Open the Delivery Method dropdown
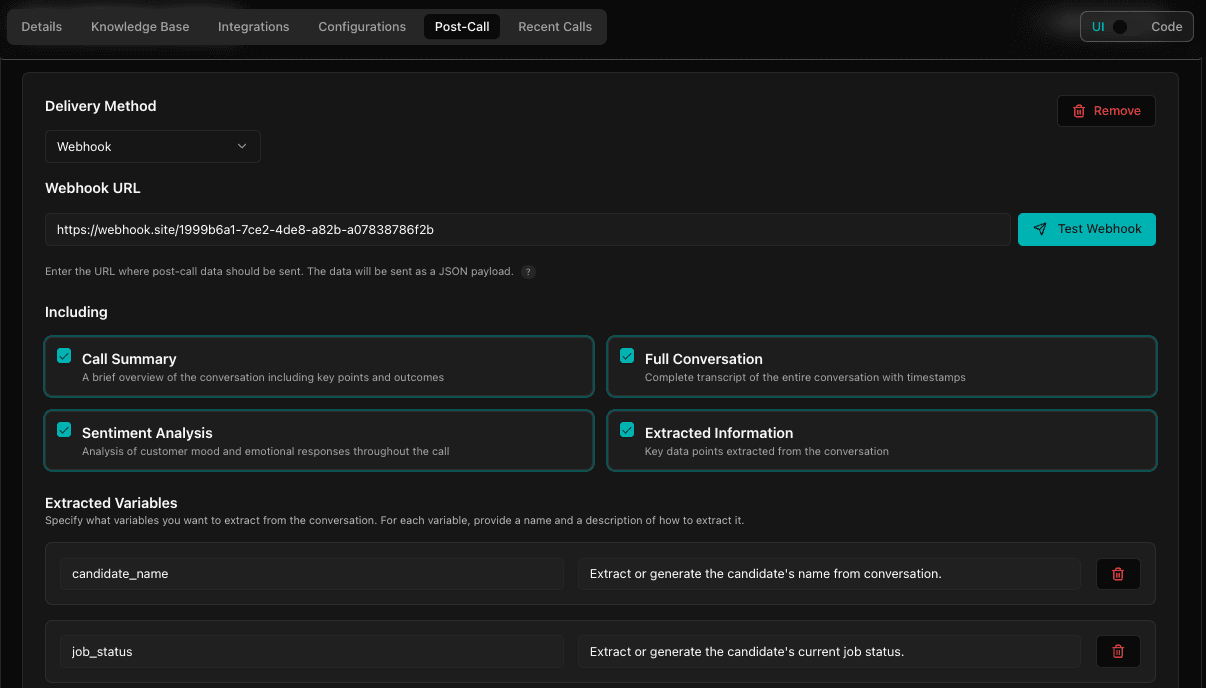The width and height of the screenshot is (1206, 688). coord(152,146)
